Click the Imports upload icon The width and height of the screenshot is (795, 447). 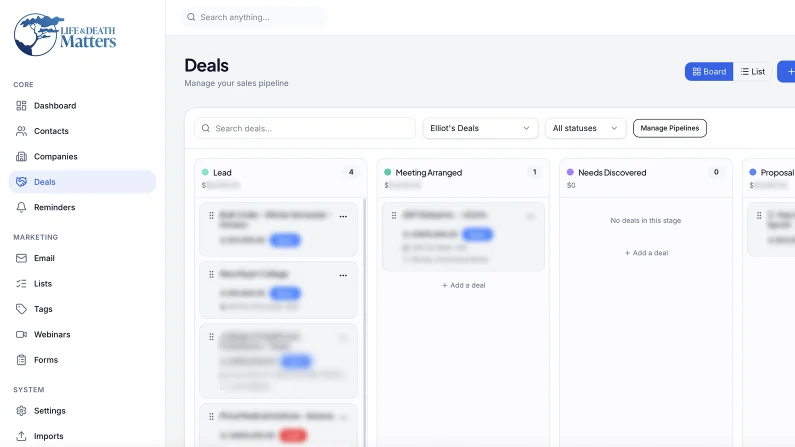21,436
